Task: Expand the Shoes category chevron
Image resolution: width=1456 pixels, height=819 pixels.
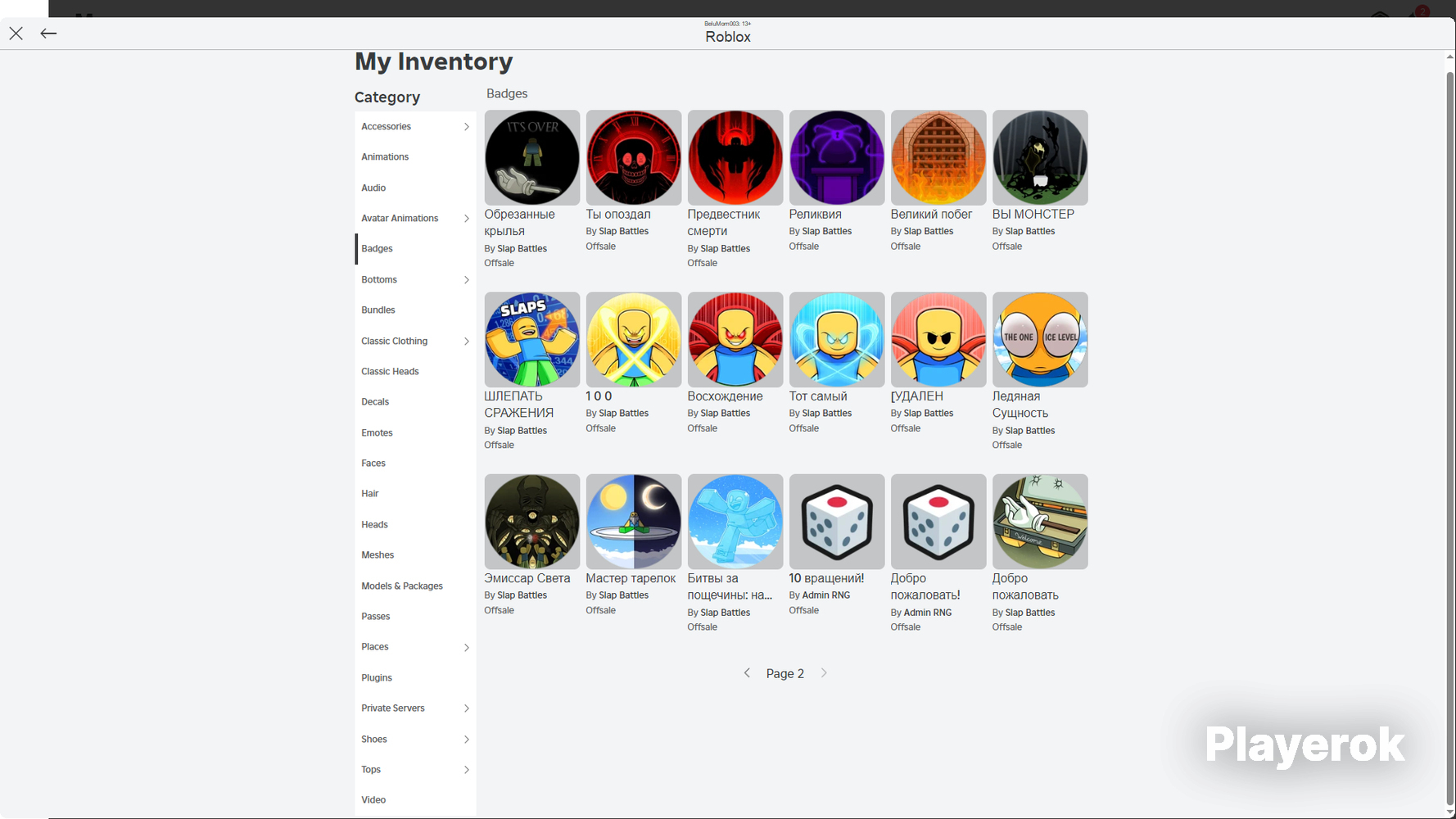Action: click(467, 740)
